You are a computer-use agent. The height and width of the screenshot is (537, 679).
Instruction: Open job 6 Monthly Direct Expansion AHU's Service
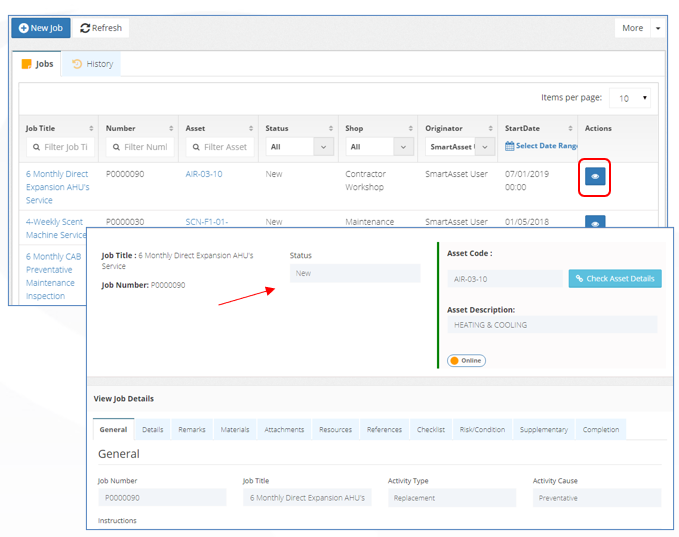point(57,187)
